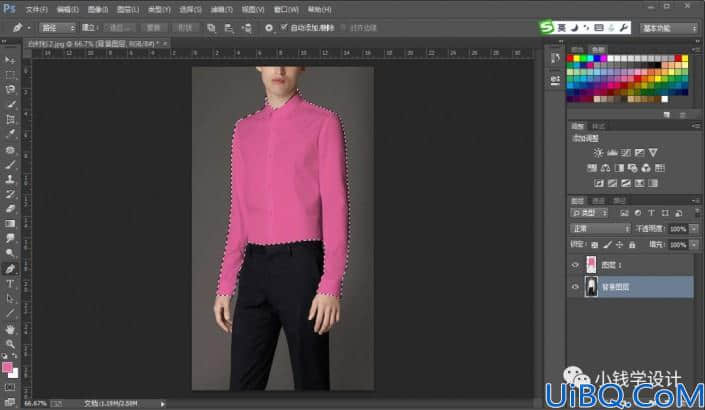Click the white background color swatch
The image size is (705, 410).
pos(15,374)
